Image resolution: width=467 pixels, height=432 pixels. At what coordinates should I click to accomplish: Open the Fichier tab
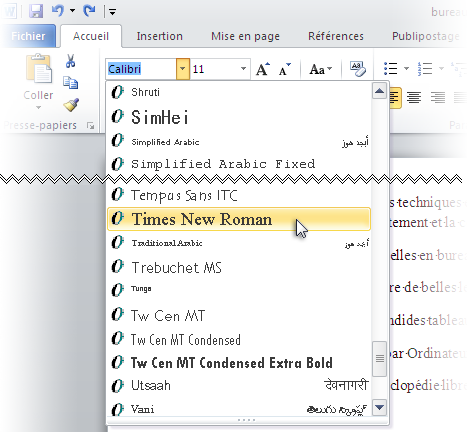coord(28,36)
